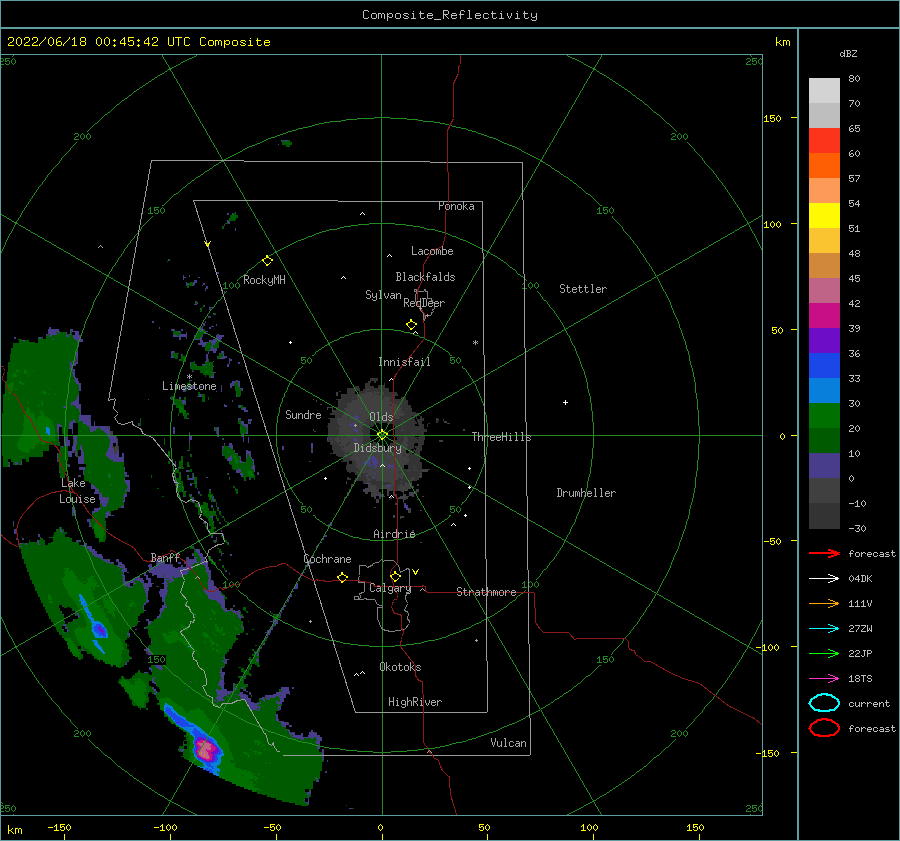Click the Lake Louise label
This screenshot has height=841, width=900.
pos(77,491)
